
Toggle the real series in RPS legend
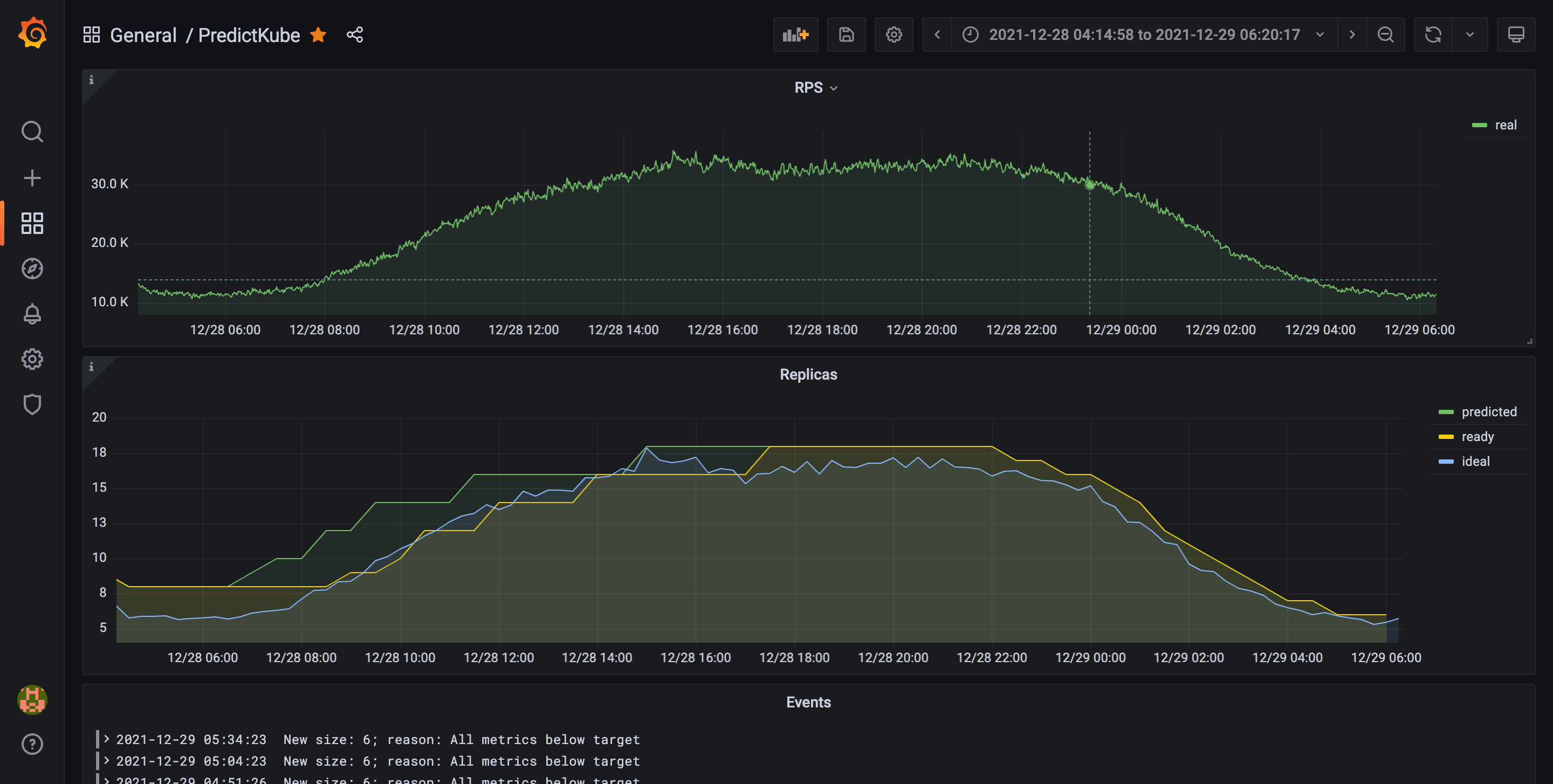click(x=1506, y=125)
